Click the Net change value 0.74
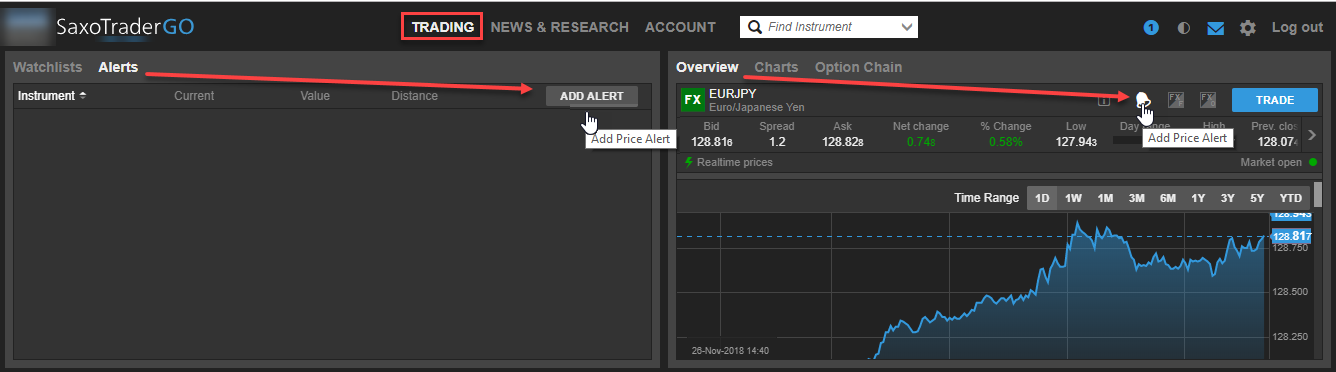 click(922, 142)
